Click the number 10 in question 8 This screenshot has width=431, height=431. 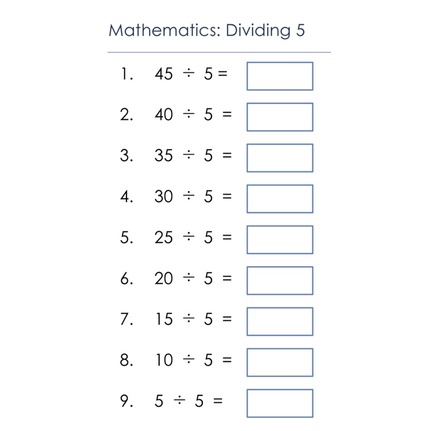click(164, 360)
